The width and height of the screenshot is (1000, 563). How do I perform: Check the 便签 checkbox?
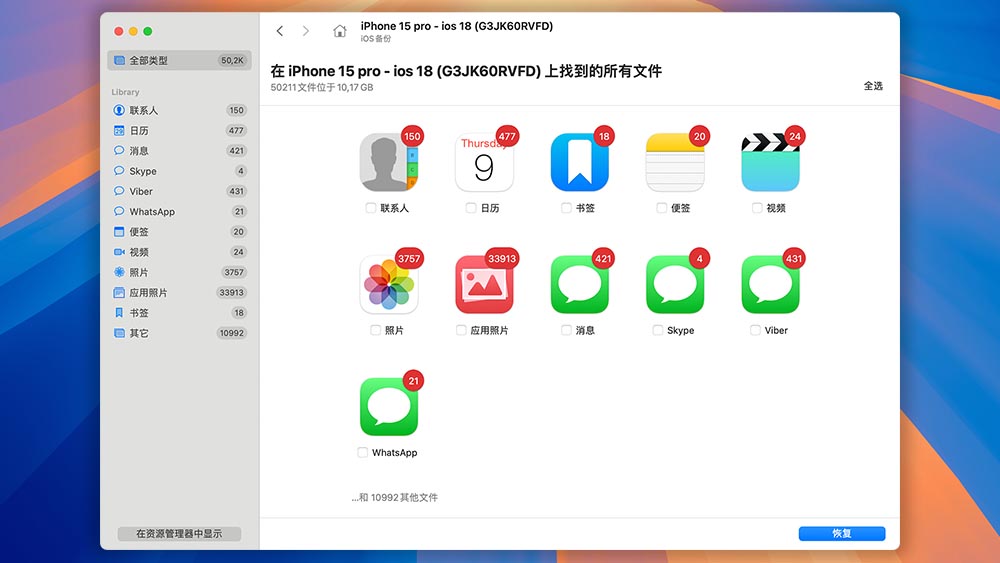661,208
